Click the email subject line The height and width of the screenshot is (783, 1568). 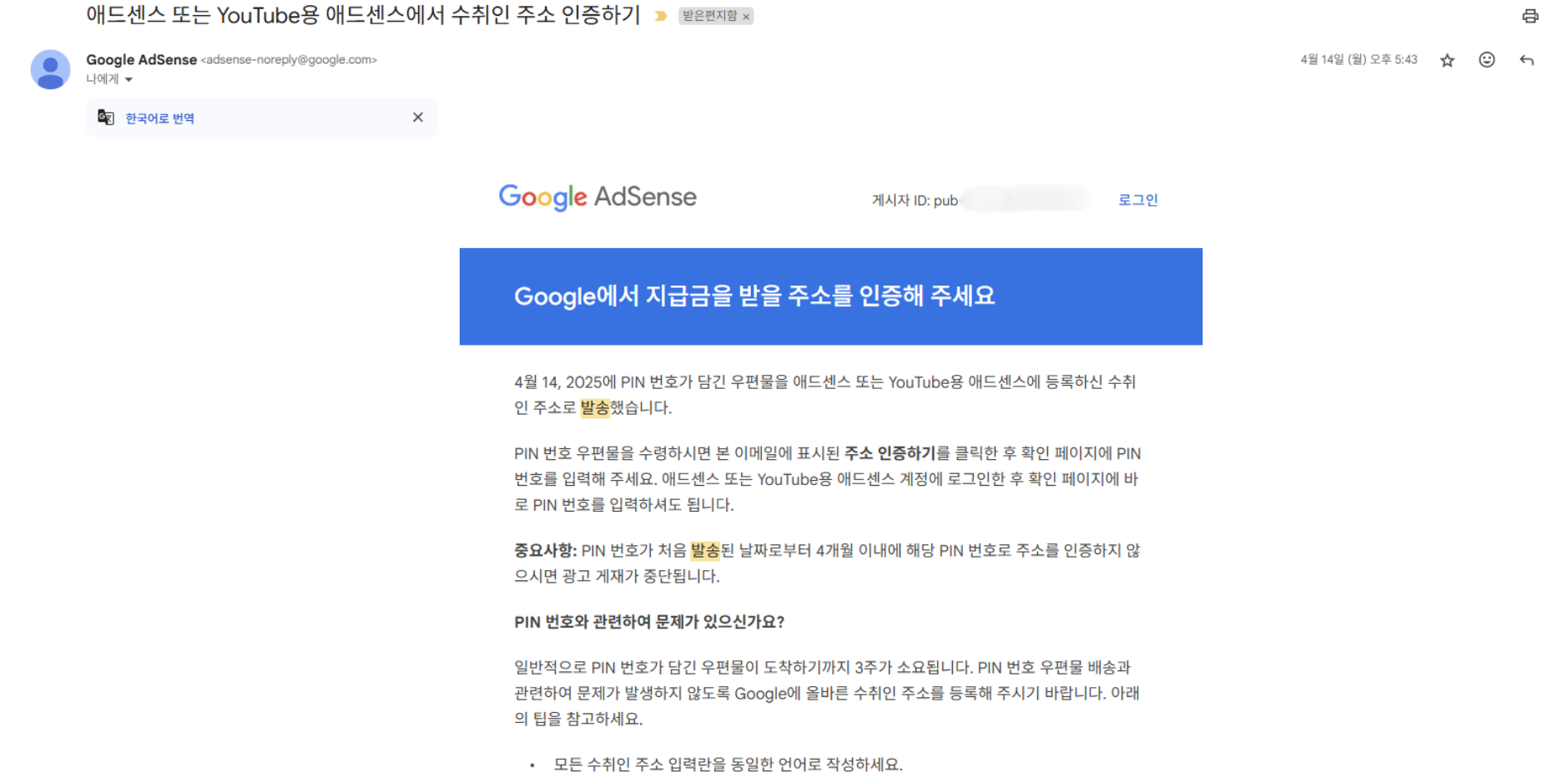point(360,15)
